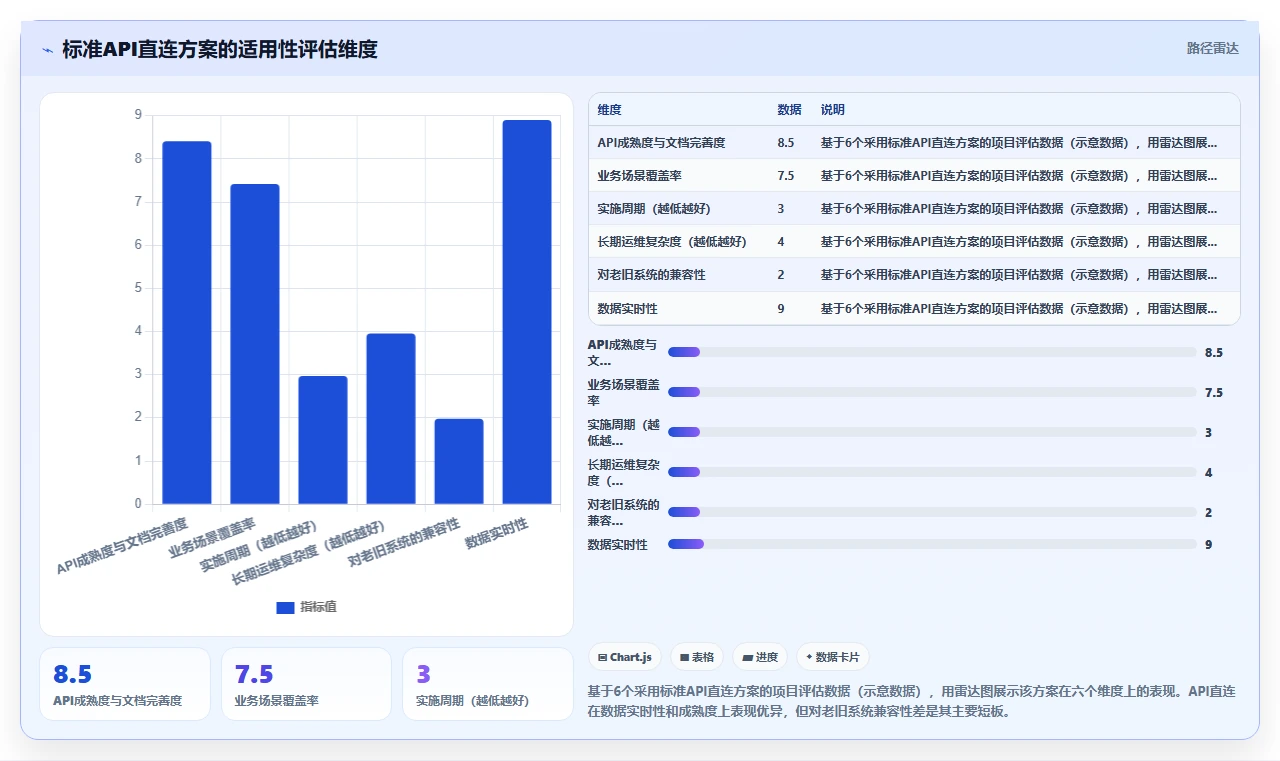Click progress bar for 数据实时性
This screenshot has width=1280, height=761.
(932, 544)
